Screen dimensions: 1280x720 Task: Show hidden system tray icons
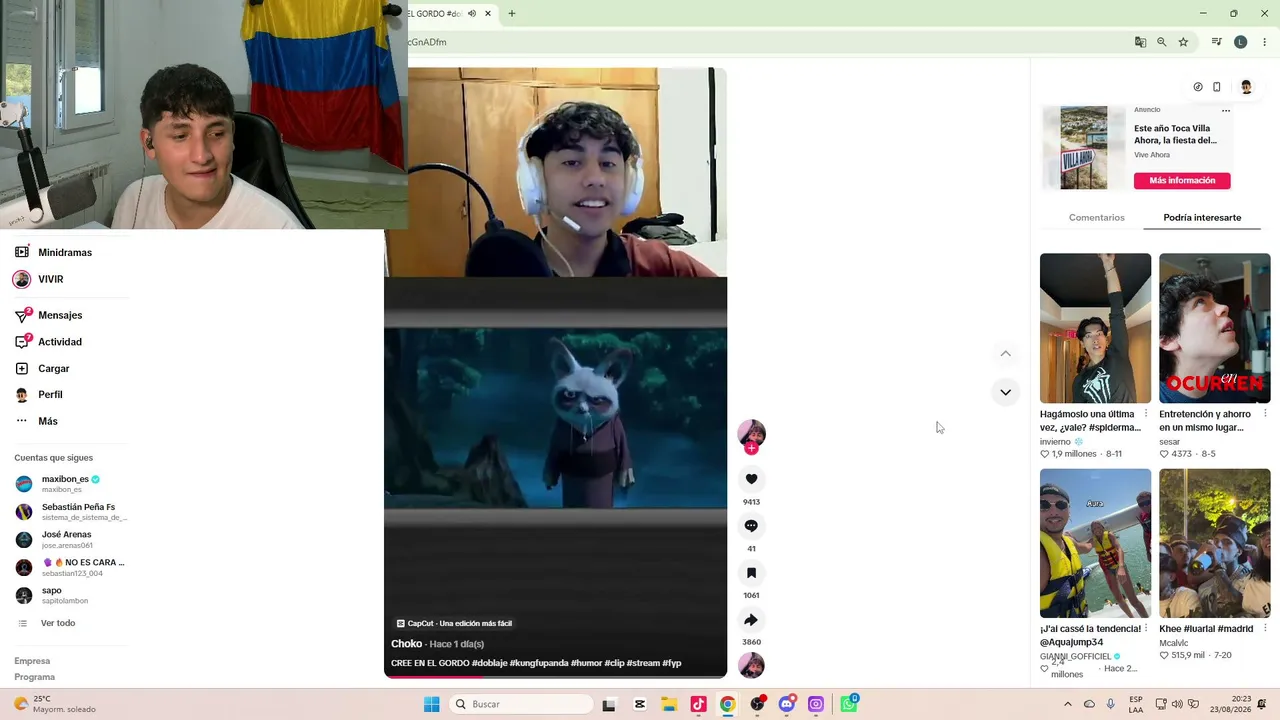point(1068,704)
